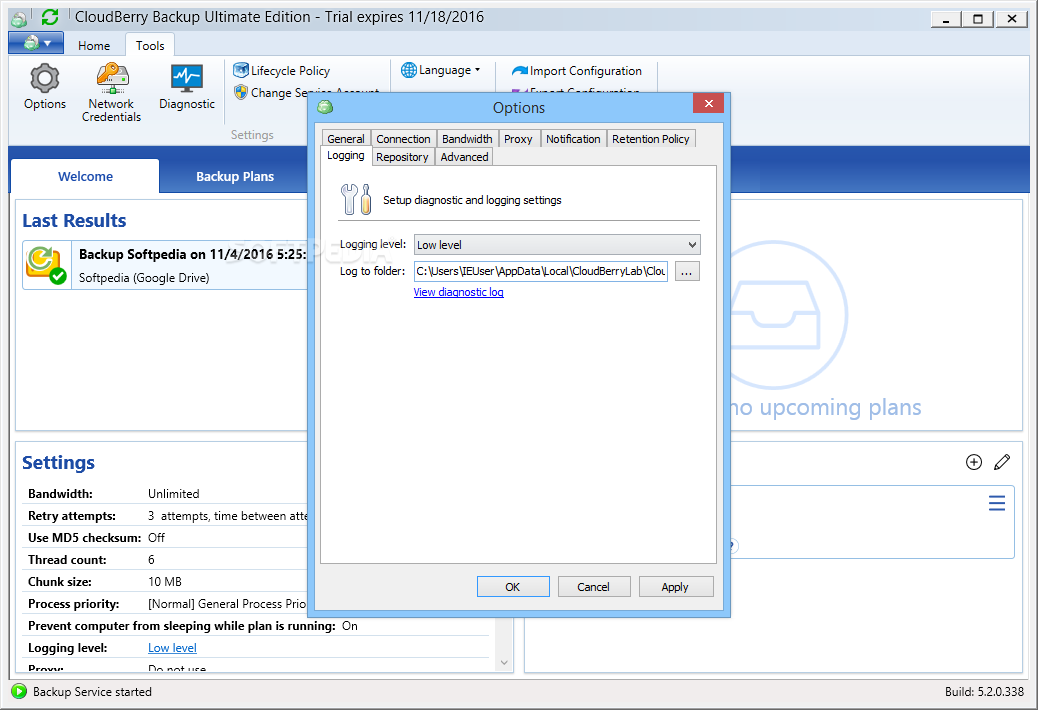Screen dimensions: 1038x710
Task: Select the Backup Softpedia result entry
Action: coord(165,265)
